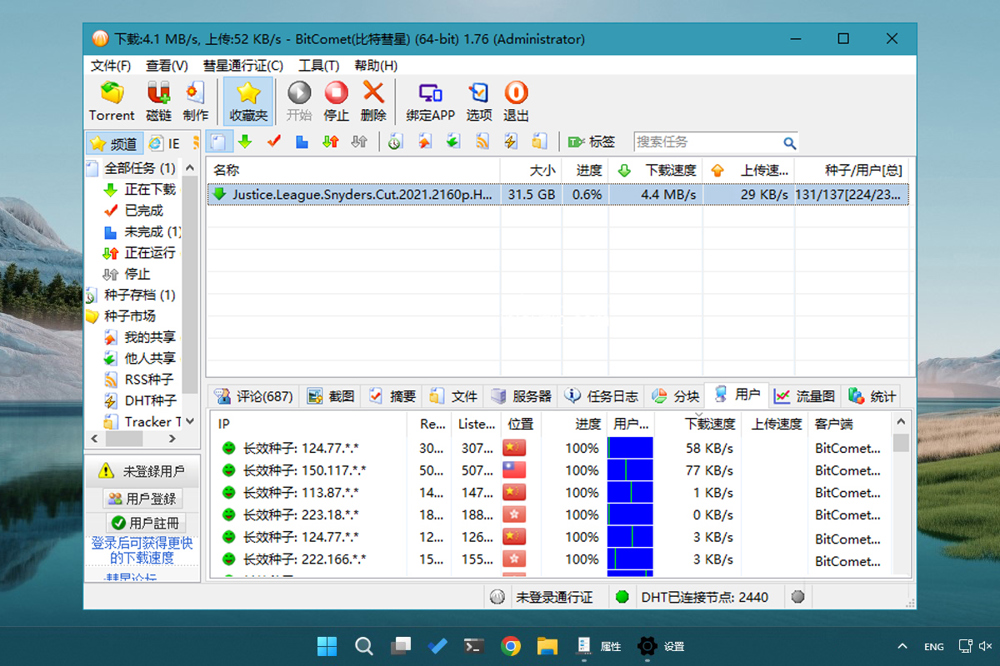Sort peers by the IP column header
Viewport: 1000px width, 666px height.
[x=309, y=424]
